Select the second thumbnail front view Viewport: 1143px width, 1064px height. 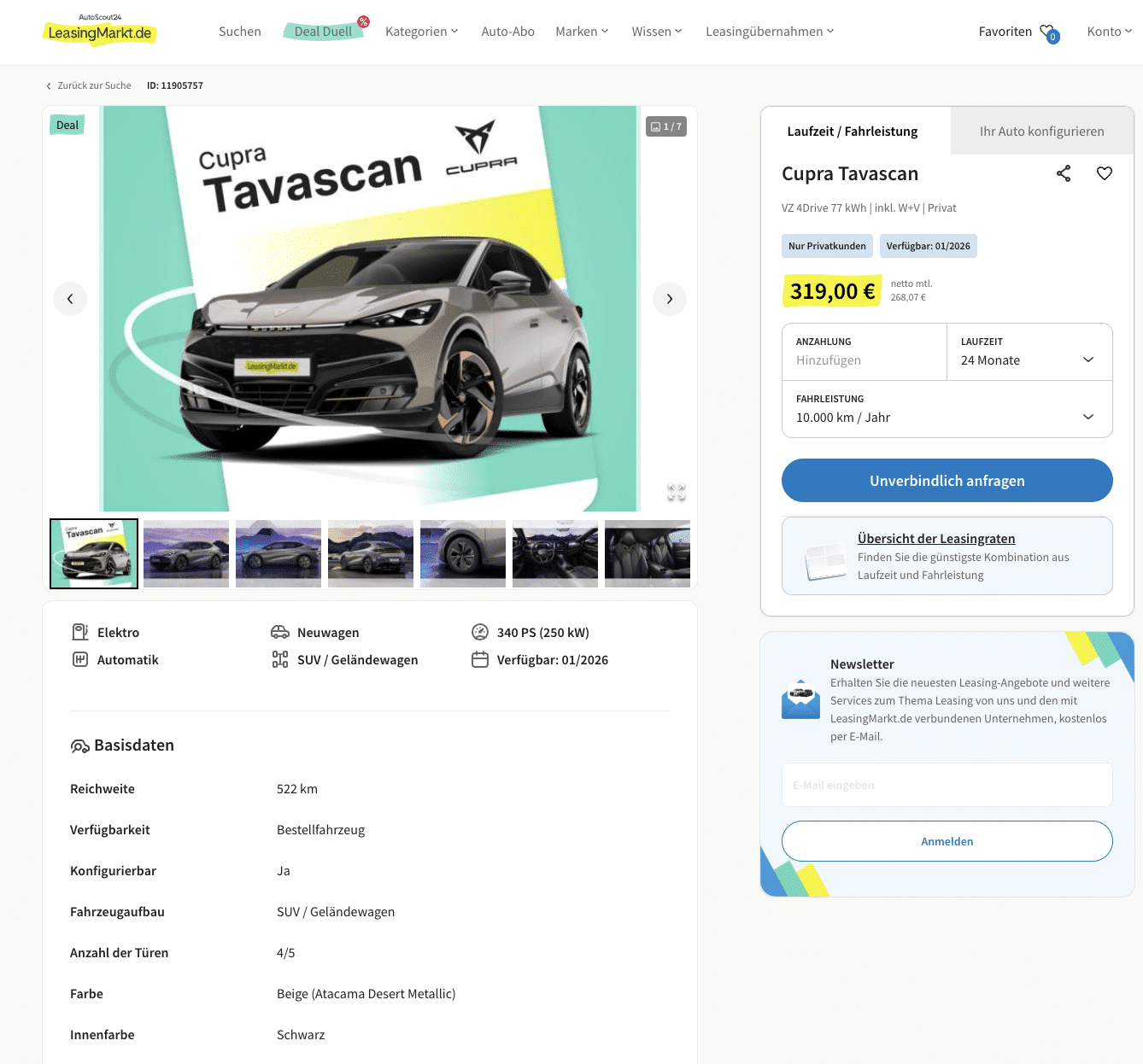pos(186,553)
